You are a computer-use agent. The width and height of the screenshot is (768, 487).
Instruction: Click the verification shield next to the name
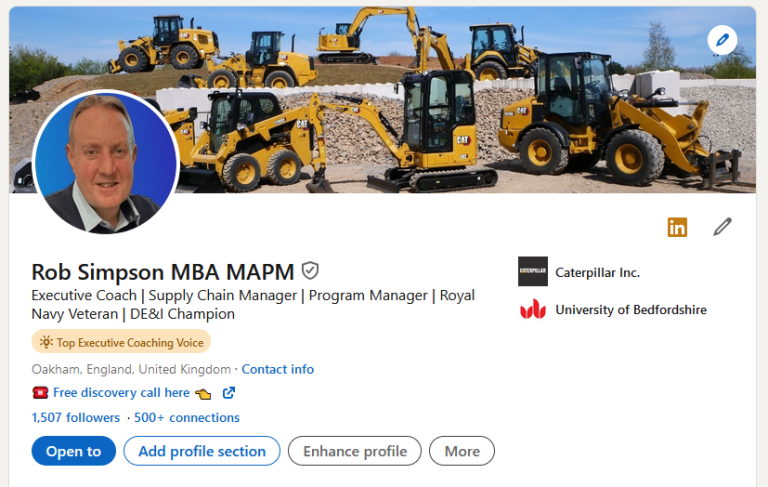[310, 270]
